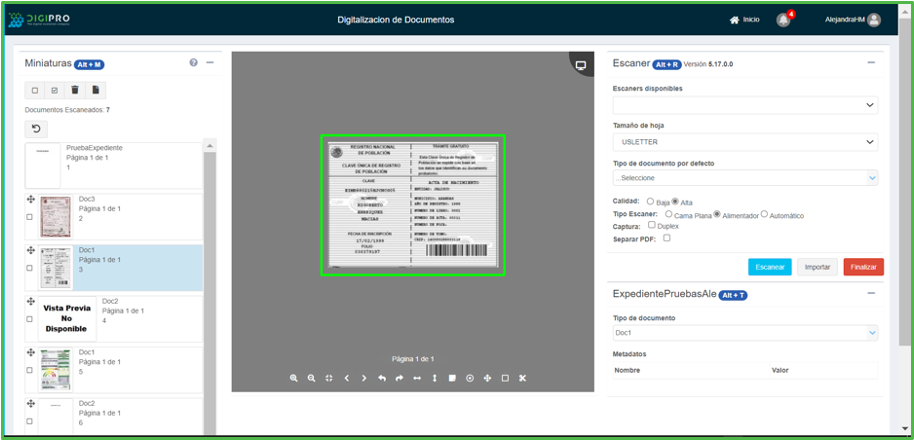Click the refresh arrow button under Documentos Escaneados
Viewport: 914px width, 440px height.
coord(35,129)
